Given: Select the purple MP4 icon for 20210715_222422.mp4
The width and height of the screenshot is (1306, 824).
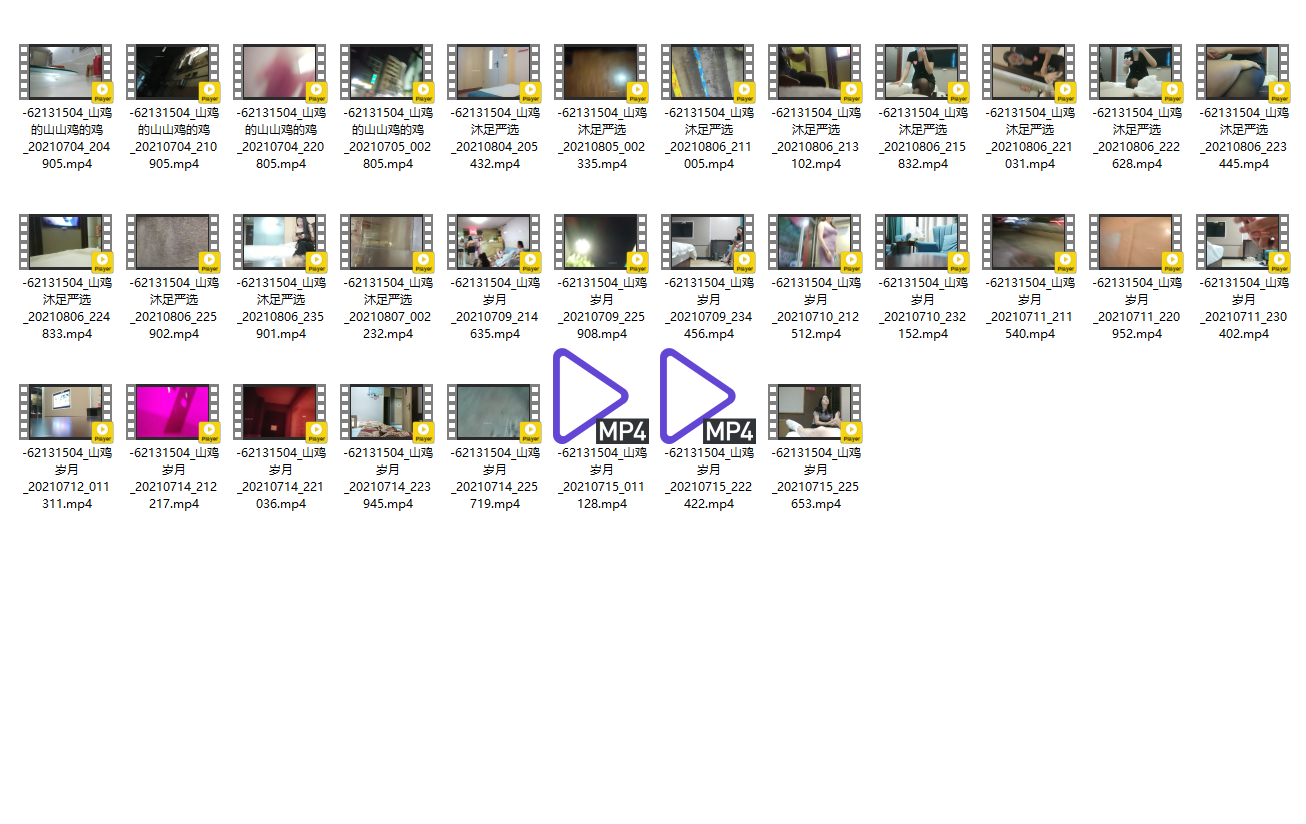Looking at the screenshot, I should point(708,397).
